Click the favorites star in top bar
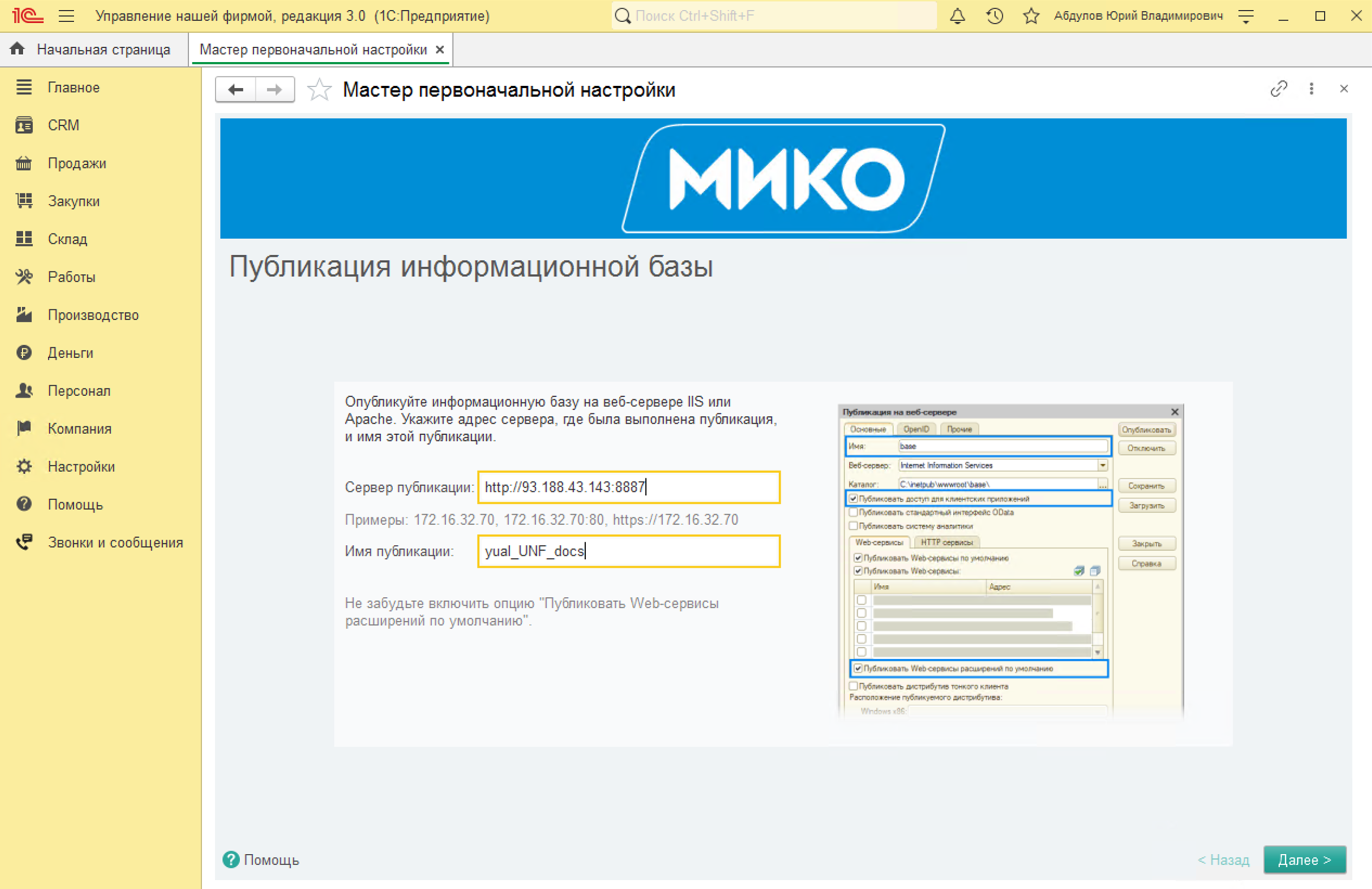The width and height of the screenshot is (1372, 889). tap(1031, 16)
